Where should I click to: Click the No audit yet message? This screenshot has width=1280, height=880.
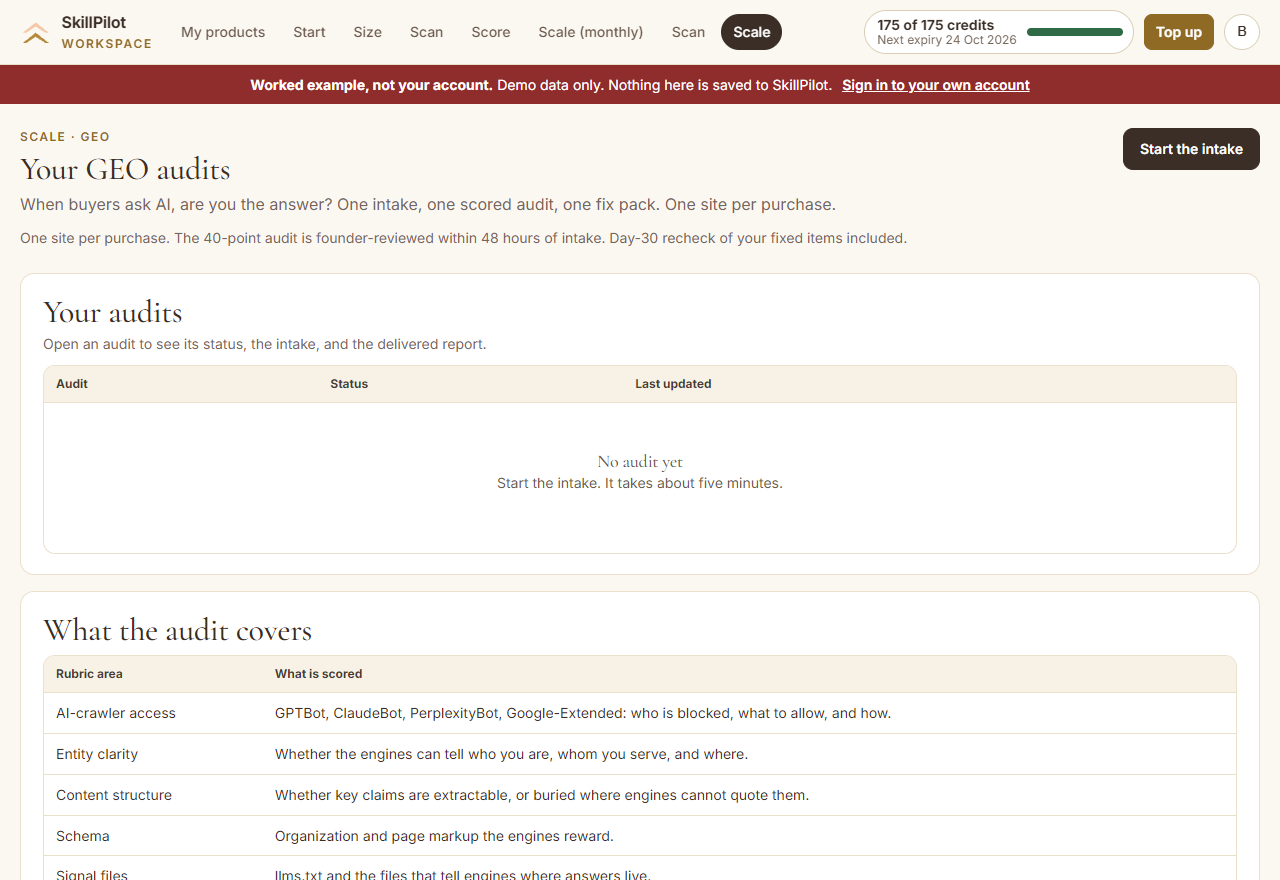point(640,462)
